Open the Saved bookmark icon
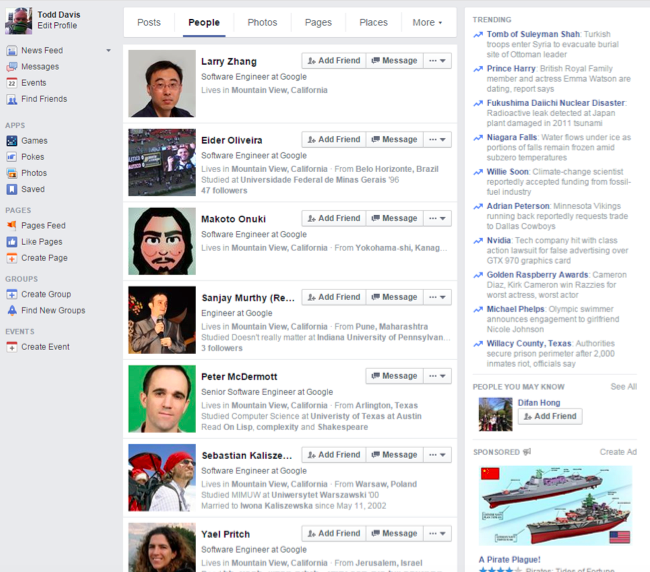 point(12,189)
